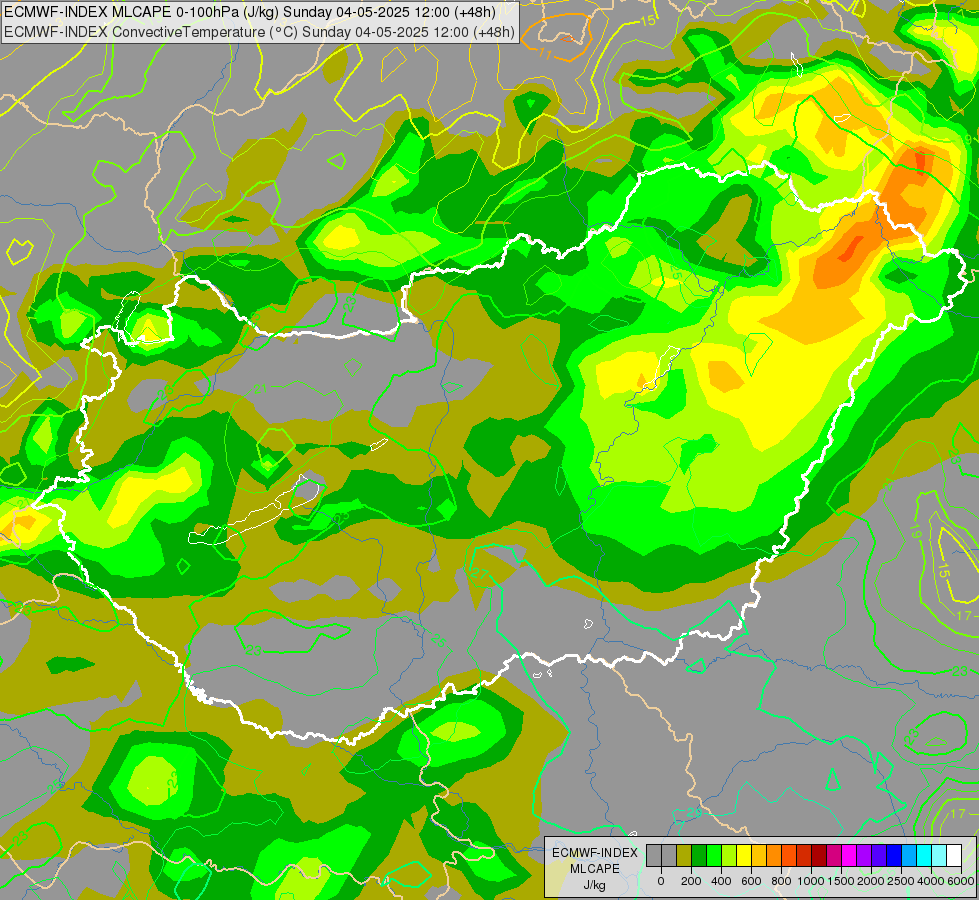This screenshot has width=979, height=900.
Task: Choose the amber legend swatch starting at 600
Action: (759, 855)
